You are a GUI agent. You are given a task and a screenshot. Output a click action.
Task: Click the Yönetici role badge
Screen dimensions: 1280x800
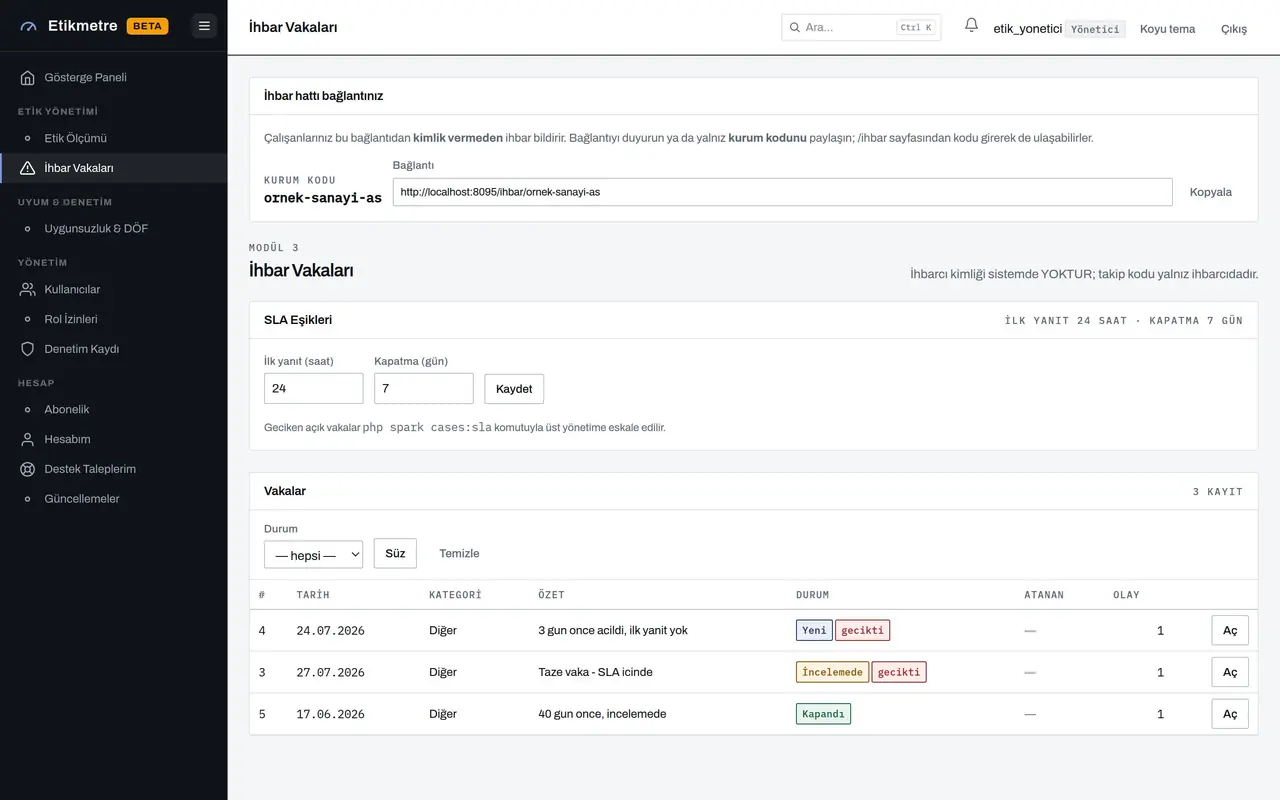1095,29
